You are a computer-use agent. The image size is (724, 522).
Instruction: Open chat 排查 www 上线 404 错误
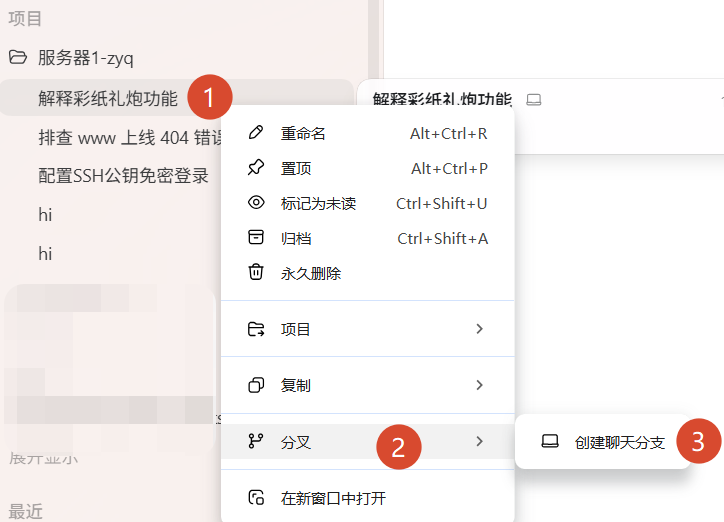pyautogui.click(x=130, y=138)
